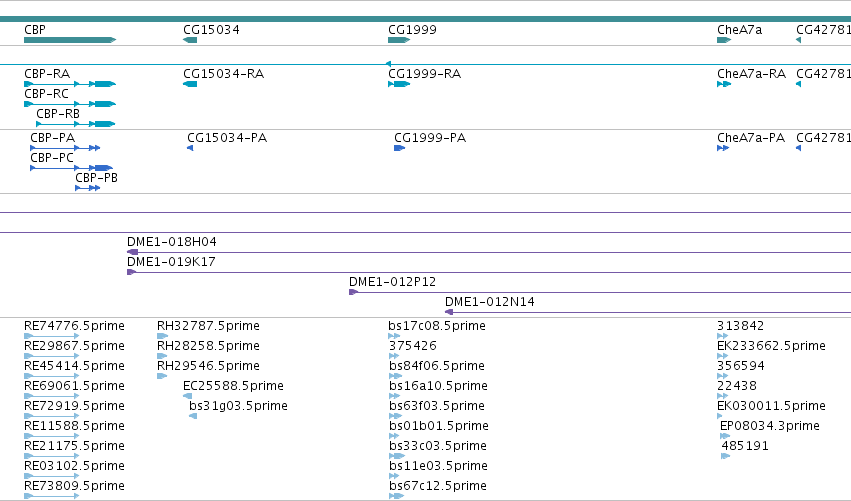Open EST bs63f03.5prime
Image resolution: width=851 pixels, height=501 pixels.
pos(437,407)
